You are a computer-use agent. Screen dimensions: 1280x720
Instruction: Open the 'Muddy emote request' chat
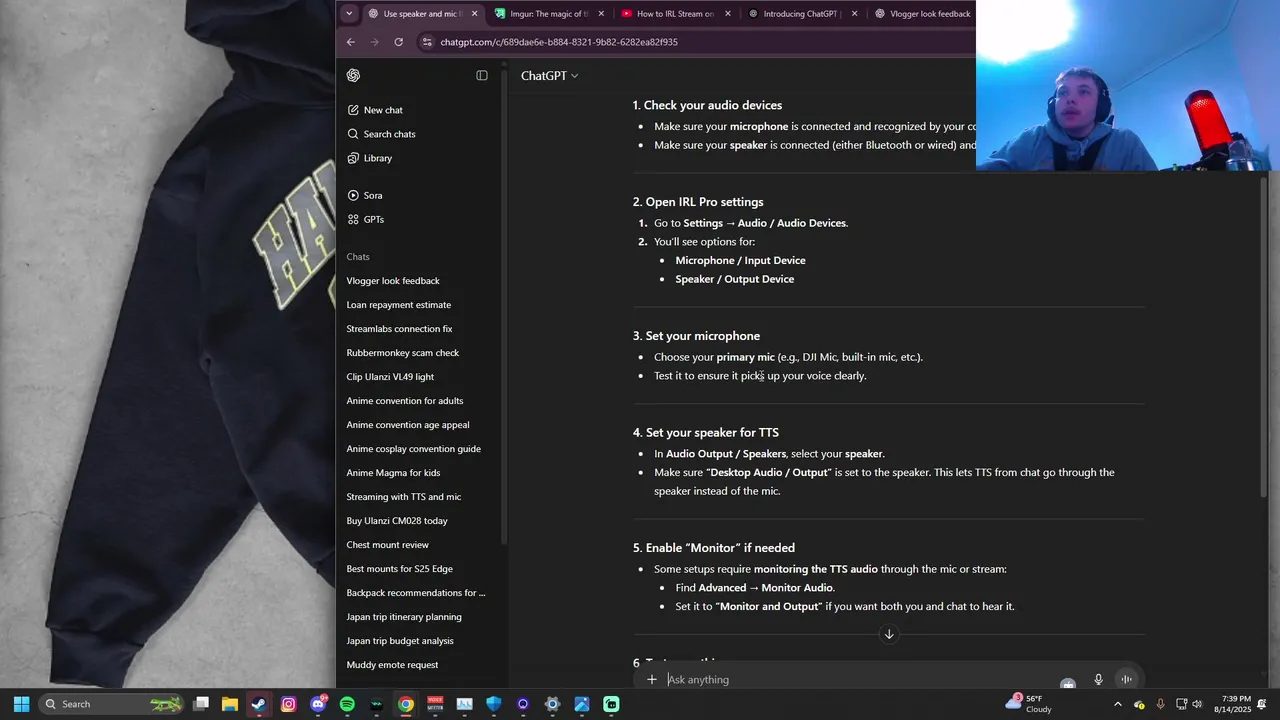click(392, 665)
